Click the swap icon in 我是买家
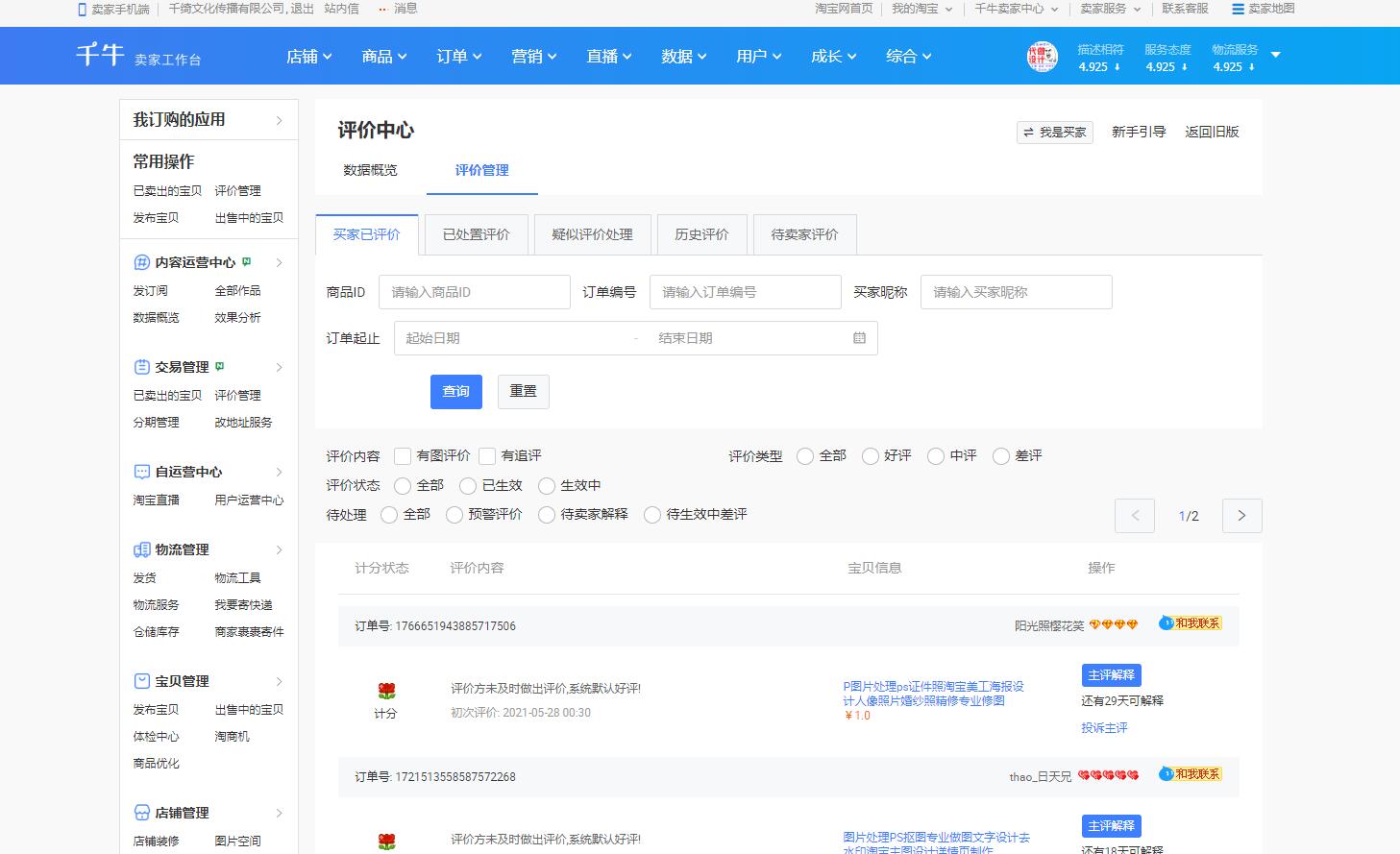The image size is (1400, 854). pyautogui.click(x=1028, y=133)
